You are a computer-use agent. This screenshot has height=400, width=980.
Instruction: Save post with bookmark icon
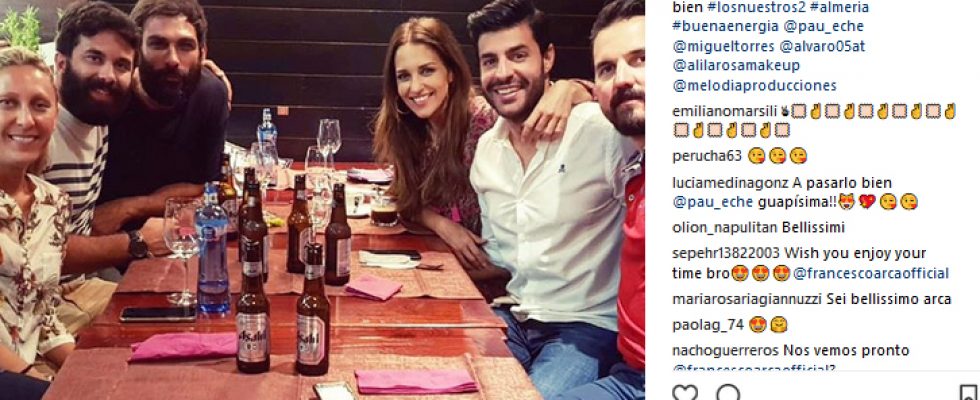pos(968,393)
